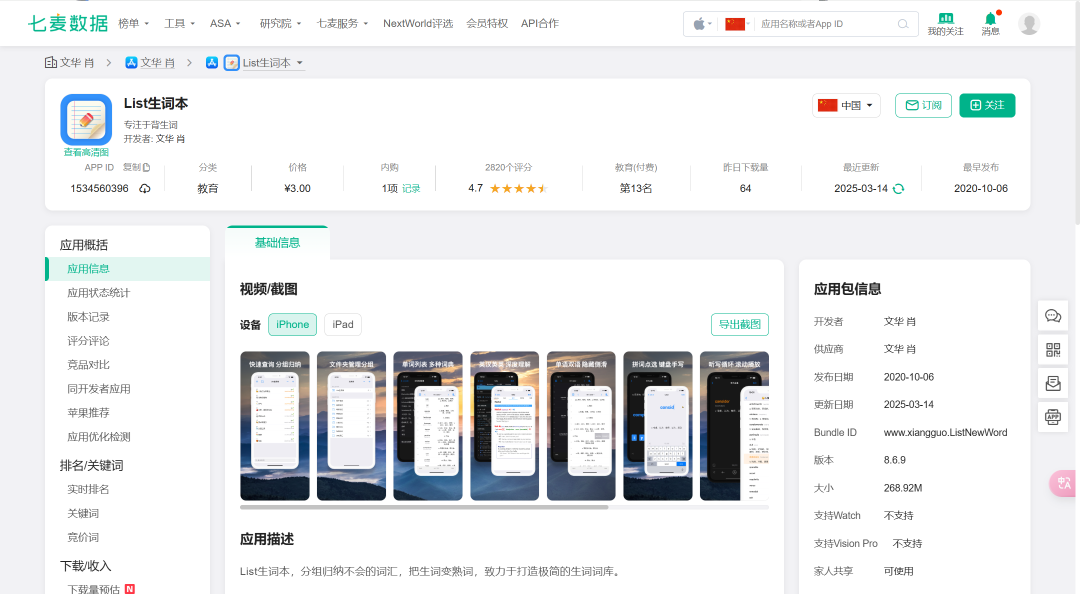Expand List生词本 breadcrumb dropdown
1080x594 pixels.
coord(300,63)
